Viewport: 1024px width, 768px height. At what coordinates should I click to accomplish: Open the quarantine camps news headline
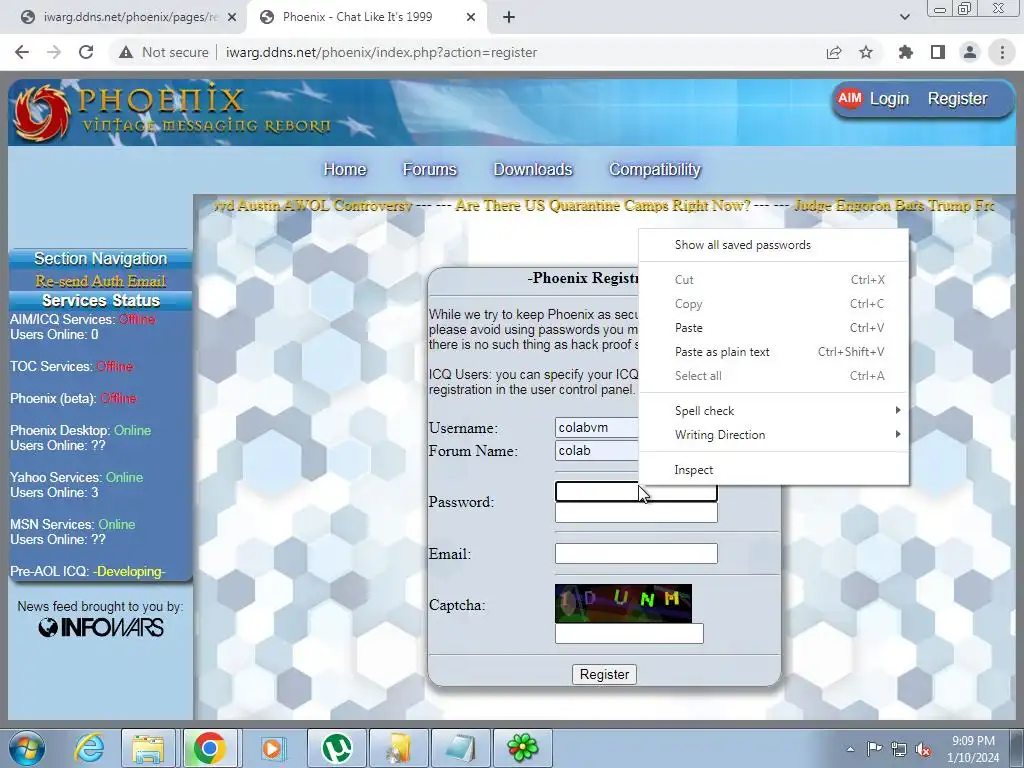pyautogui.click(x=603, y=206)
